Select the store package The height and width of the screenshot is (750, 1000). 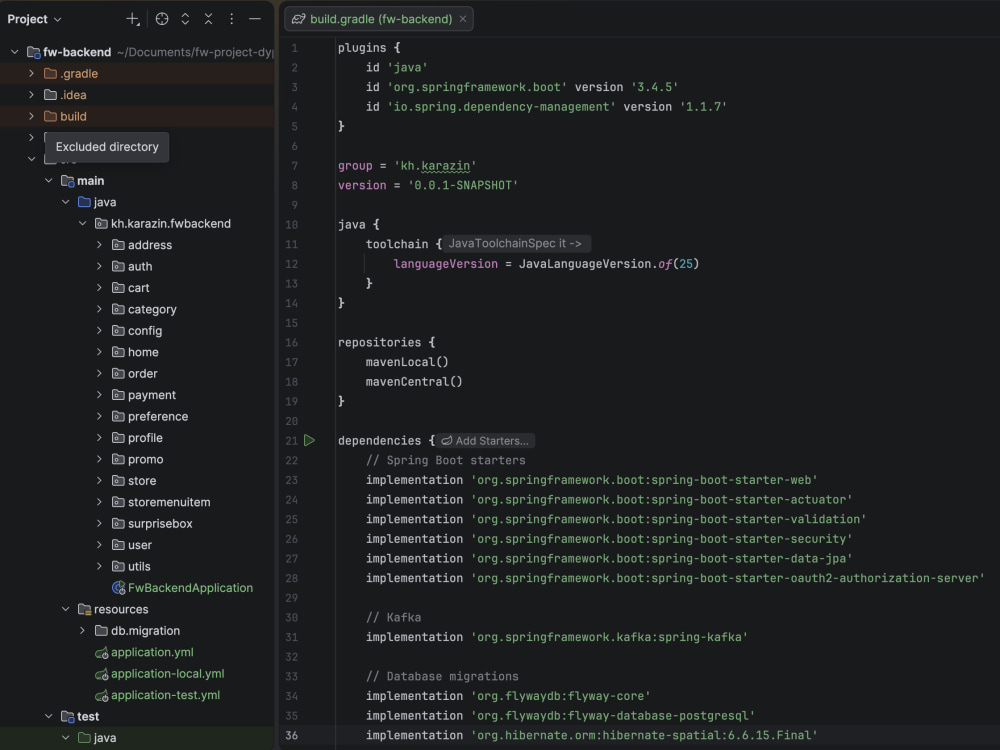[x=142, y=481]
